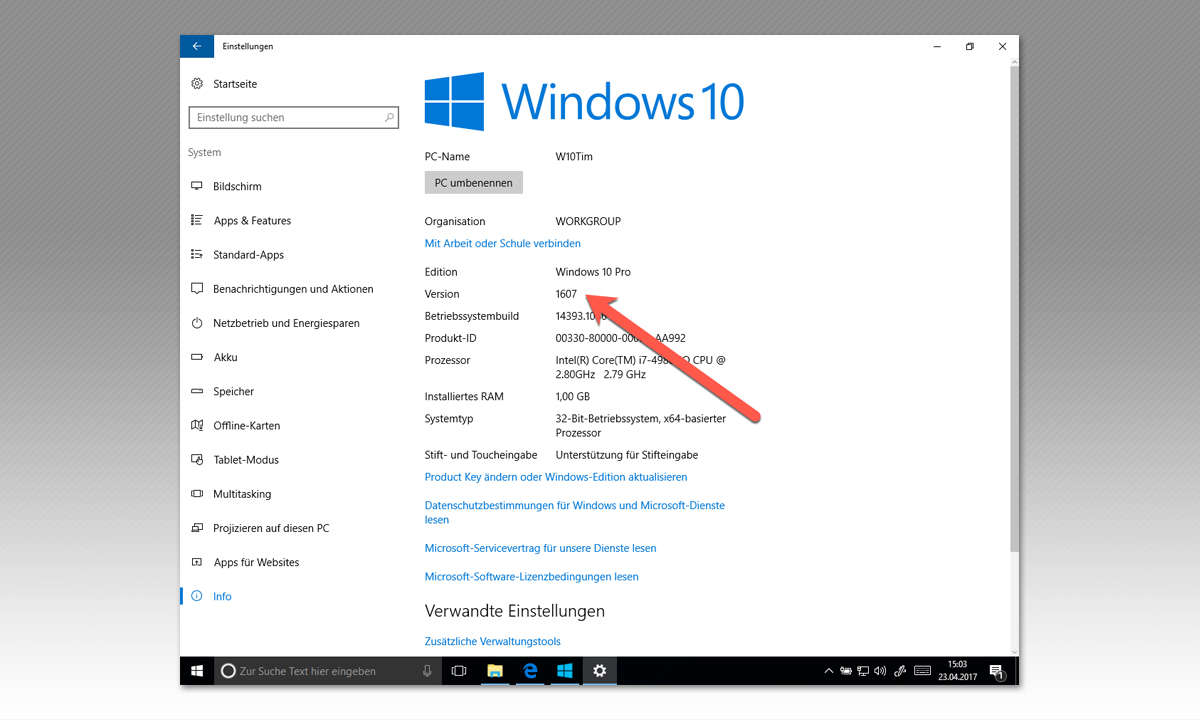This screenshot has width=1200, height=720.
Task: Go back using the Einstellungen back arrow
Action: 197,46
